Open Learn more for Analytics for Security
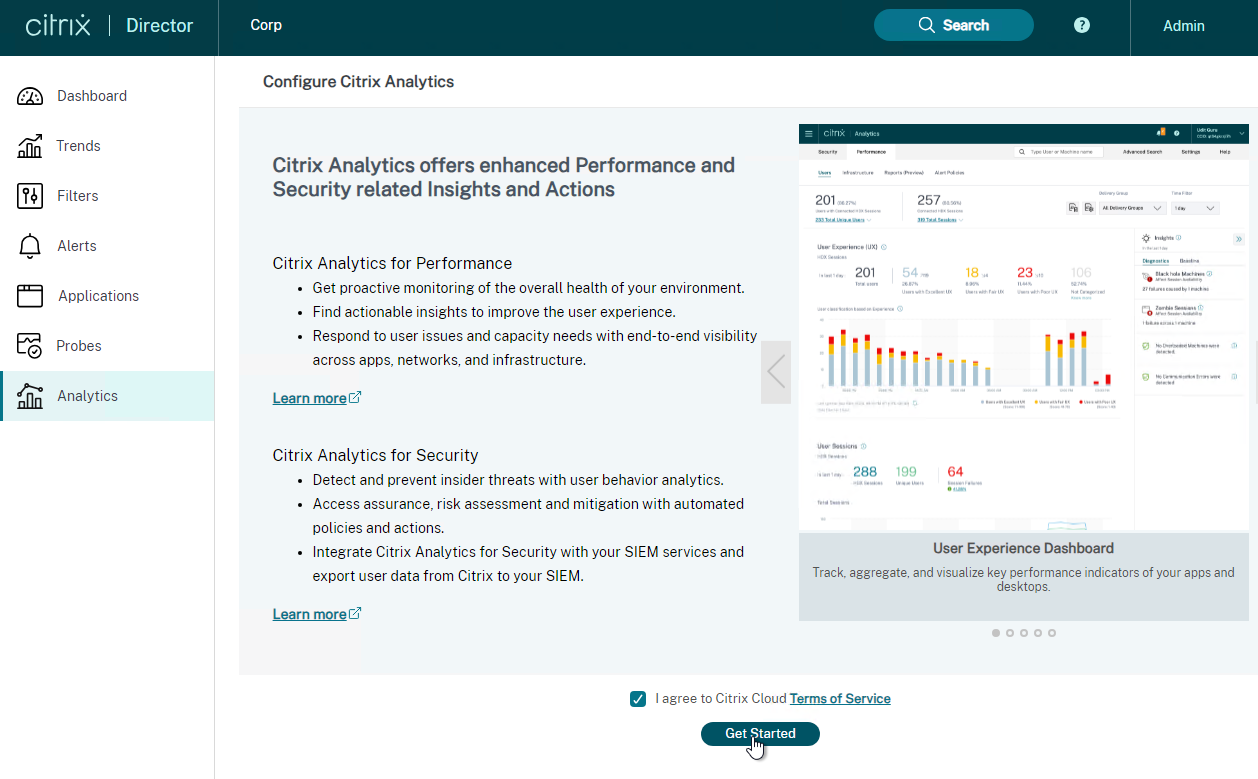1258x779 pixels. pos(309,614)
